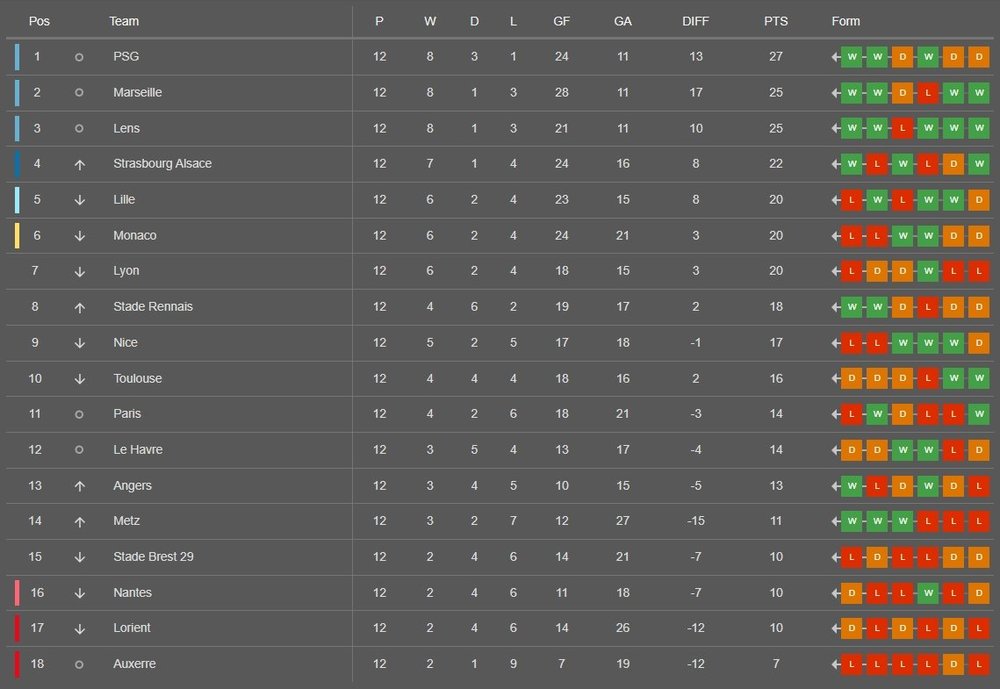Viewport: 1000px width, 689px height.
Task: Open the Stade Rennais team link
Action: (153, 307)
